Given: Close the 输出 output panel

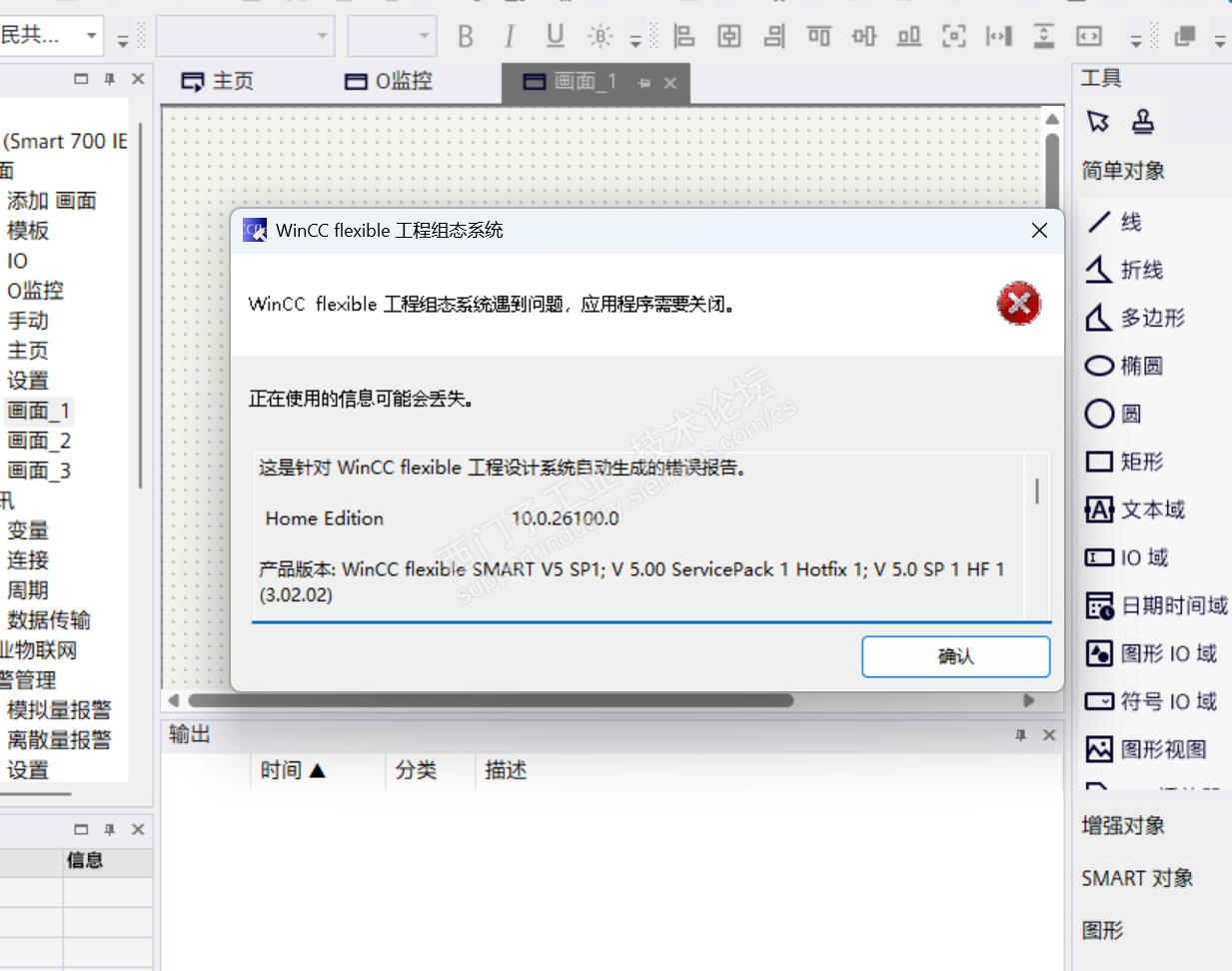Looking at the screenshot, I should (x=1049, y=735).
